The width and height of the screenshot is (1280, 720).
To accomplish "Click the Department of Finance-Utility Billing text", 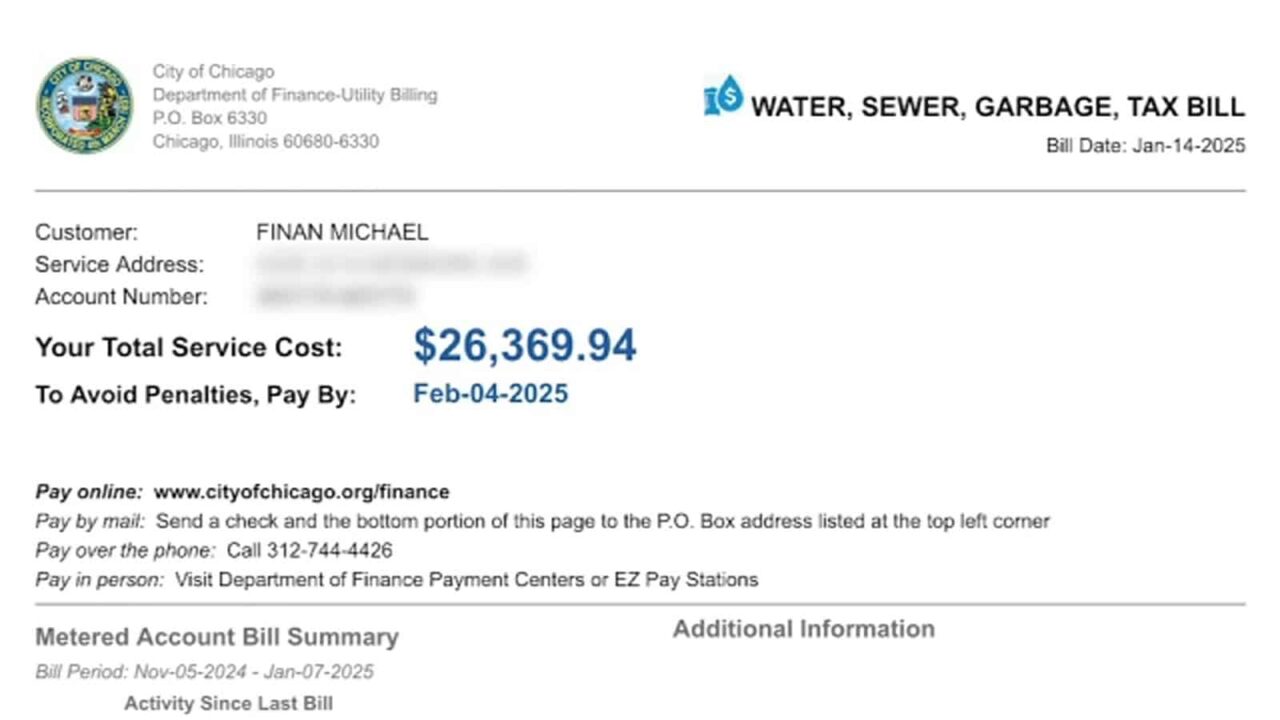I will 295,95.
